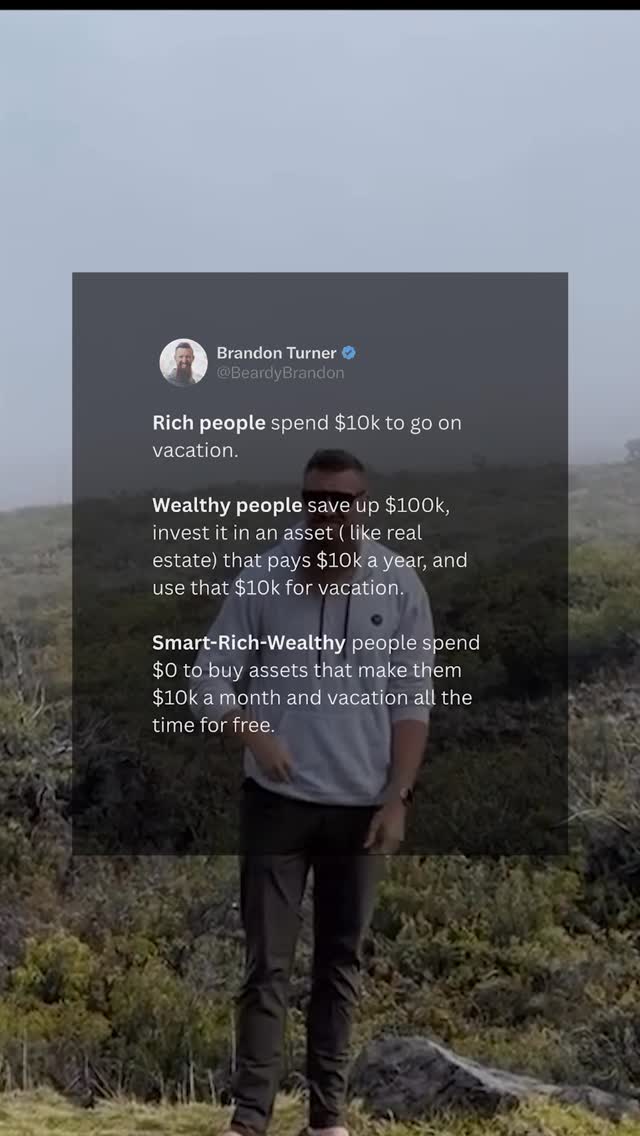Viewport: 640px width, 1136px height.
Task: Click the blue verified badge icon
Action: click(349, 353)
